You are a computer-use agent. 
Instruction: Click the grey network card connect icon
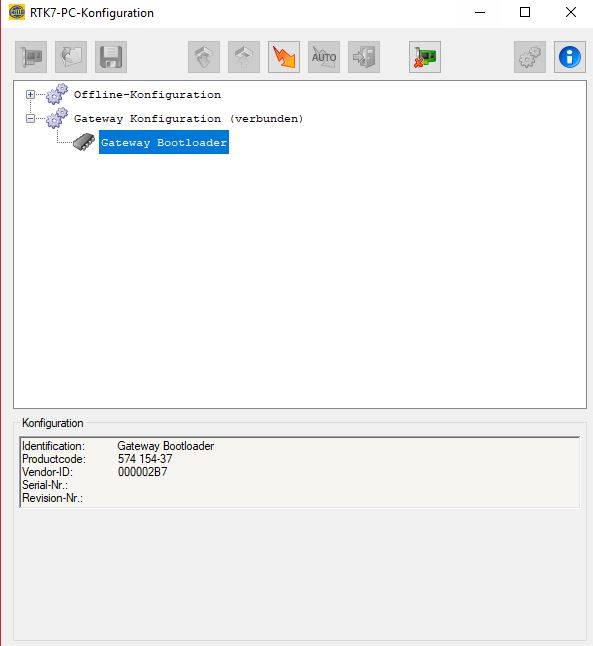[31, 57]
